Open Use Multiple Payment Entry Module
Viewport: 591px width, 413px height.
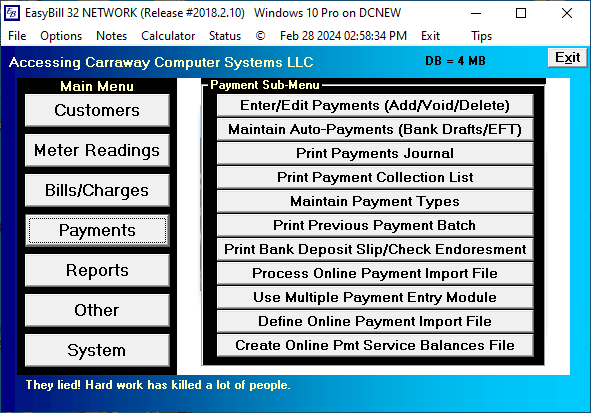(375, 297)
